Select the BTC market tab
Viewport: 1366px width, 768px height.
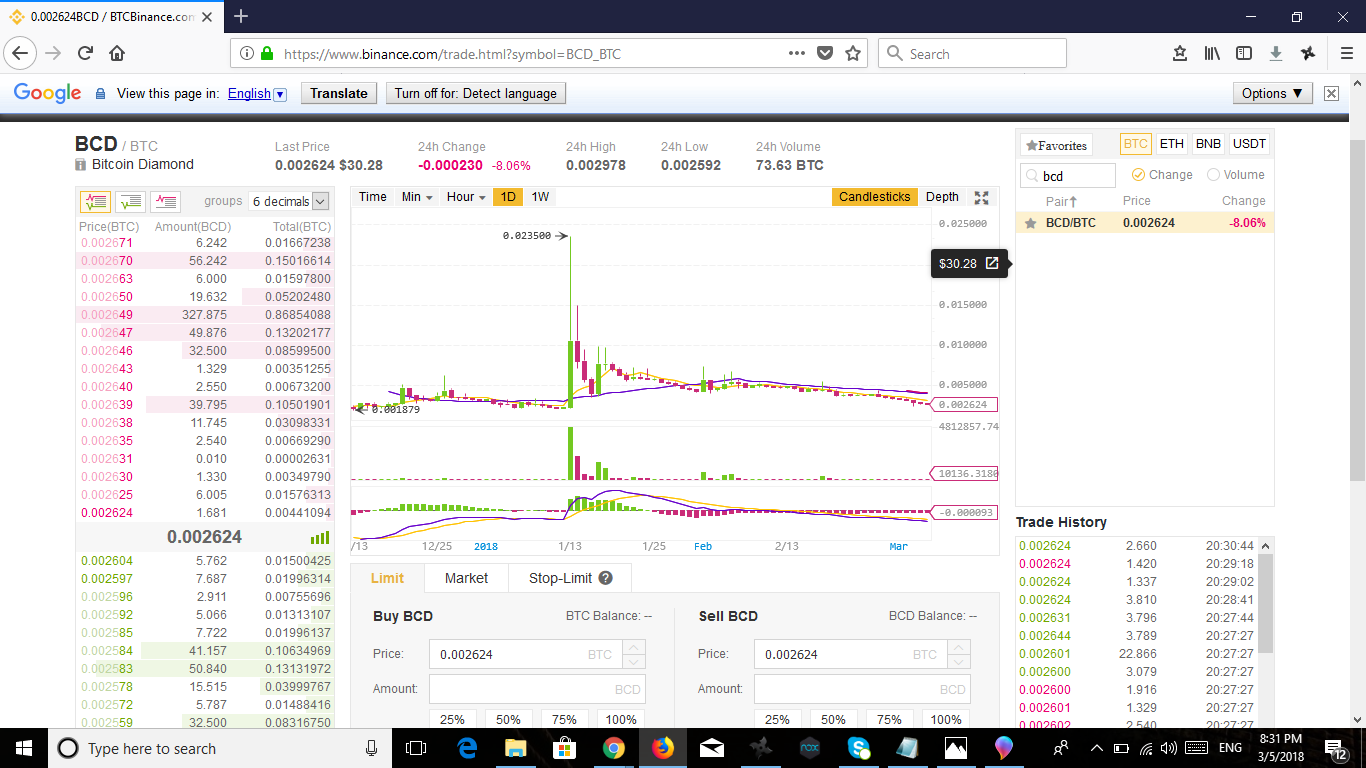(x=1135, y=144)
